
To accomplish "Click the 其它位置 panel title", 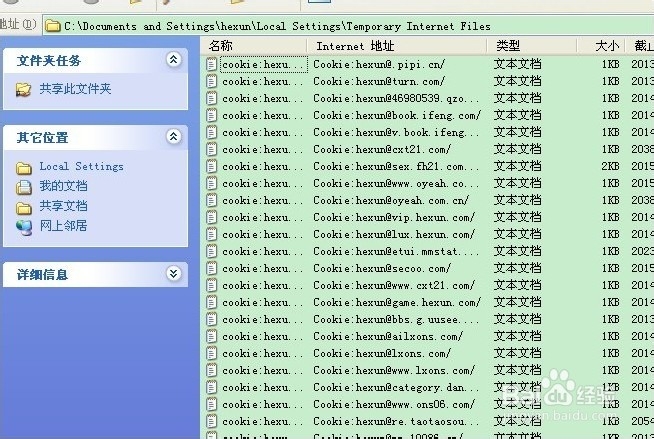I will click(43, 138).
